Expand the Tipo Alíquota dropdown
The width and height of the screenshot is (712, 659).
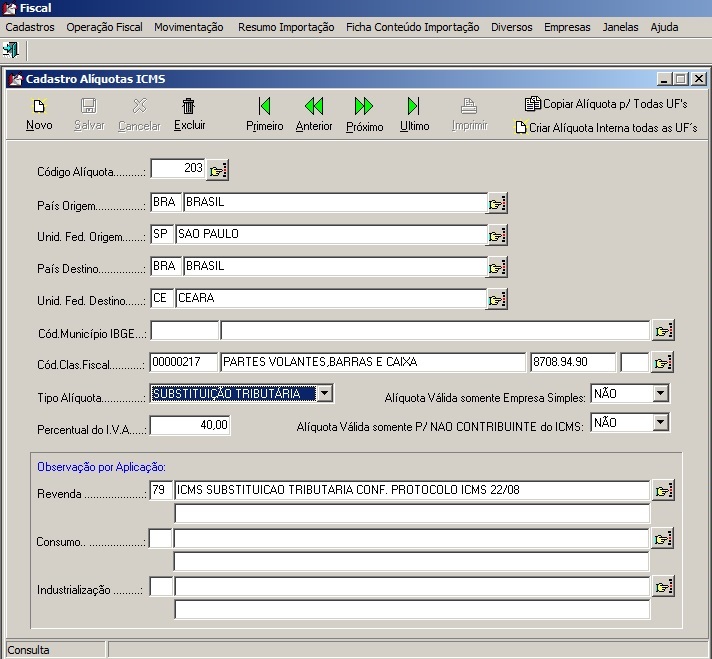324,394
